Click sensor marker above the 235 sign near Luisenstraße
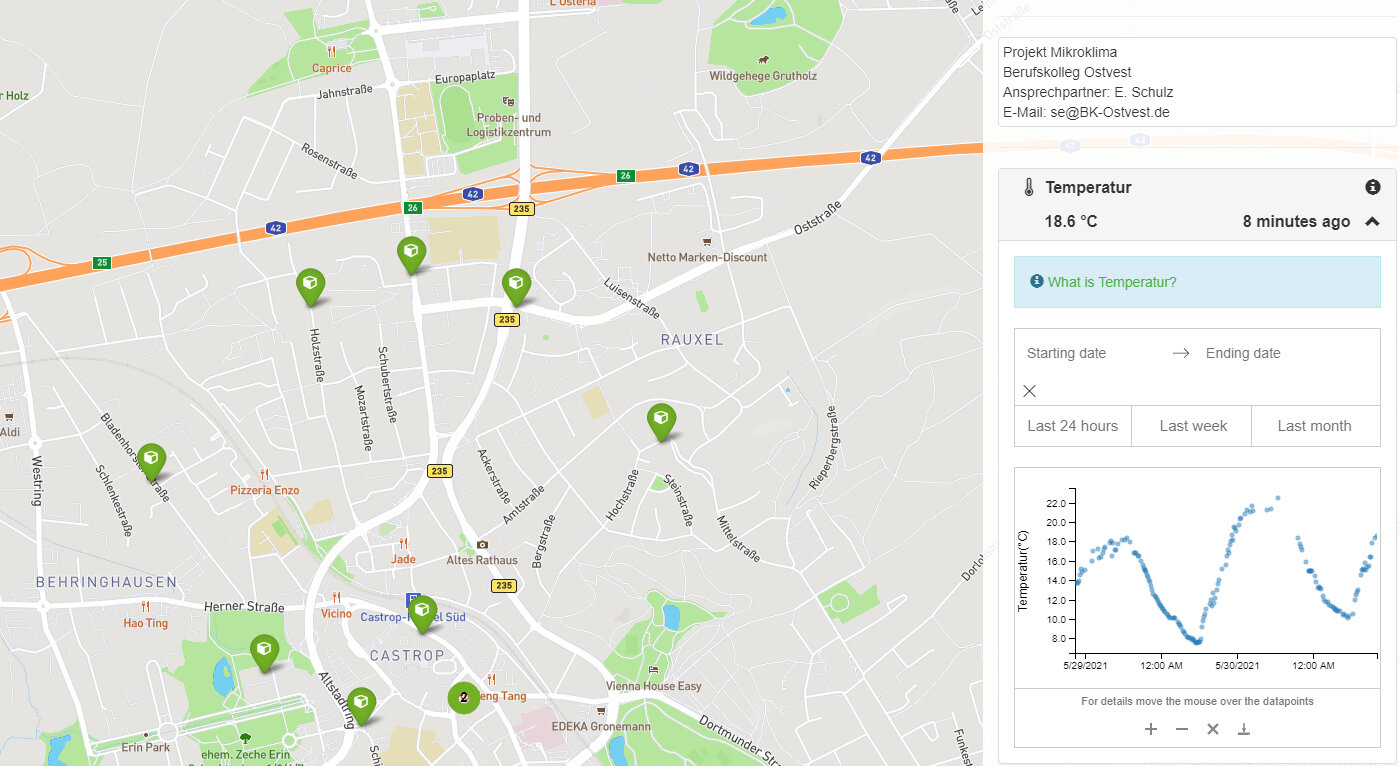 point(516,287)
